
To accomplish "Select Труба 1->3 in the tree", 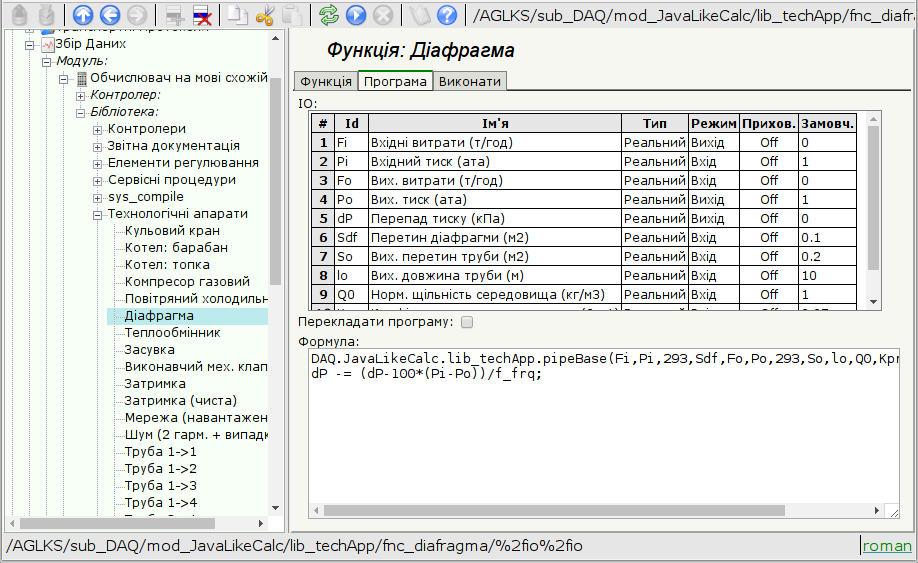I will click(160, 485).
